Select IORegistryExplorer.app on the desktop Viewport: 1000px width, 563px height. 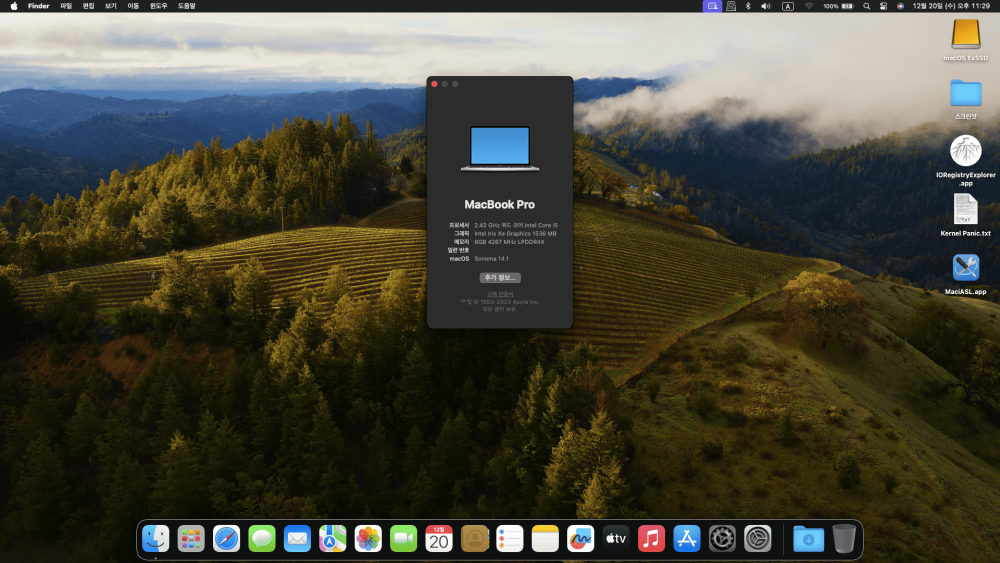tap(966, 151)
